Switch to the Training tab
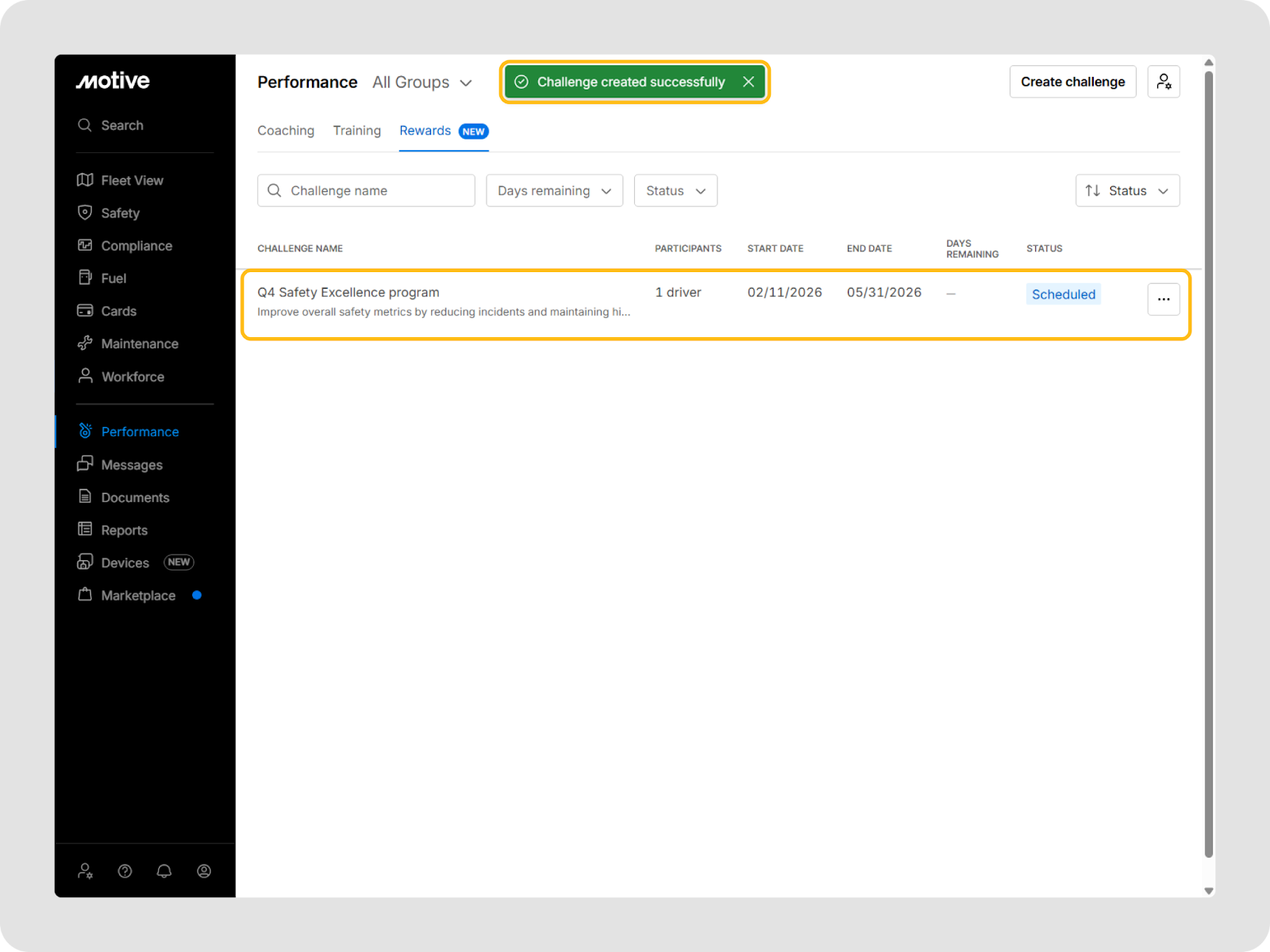Viewport: 1270px width, 952px height. [356, 131]
